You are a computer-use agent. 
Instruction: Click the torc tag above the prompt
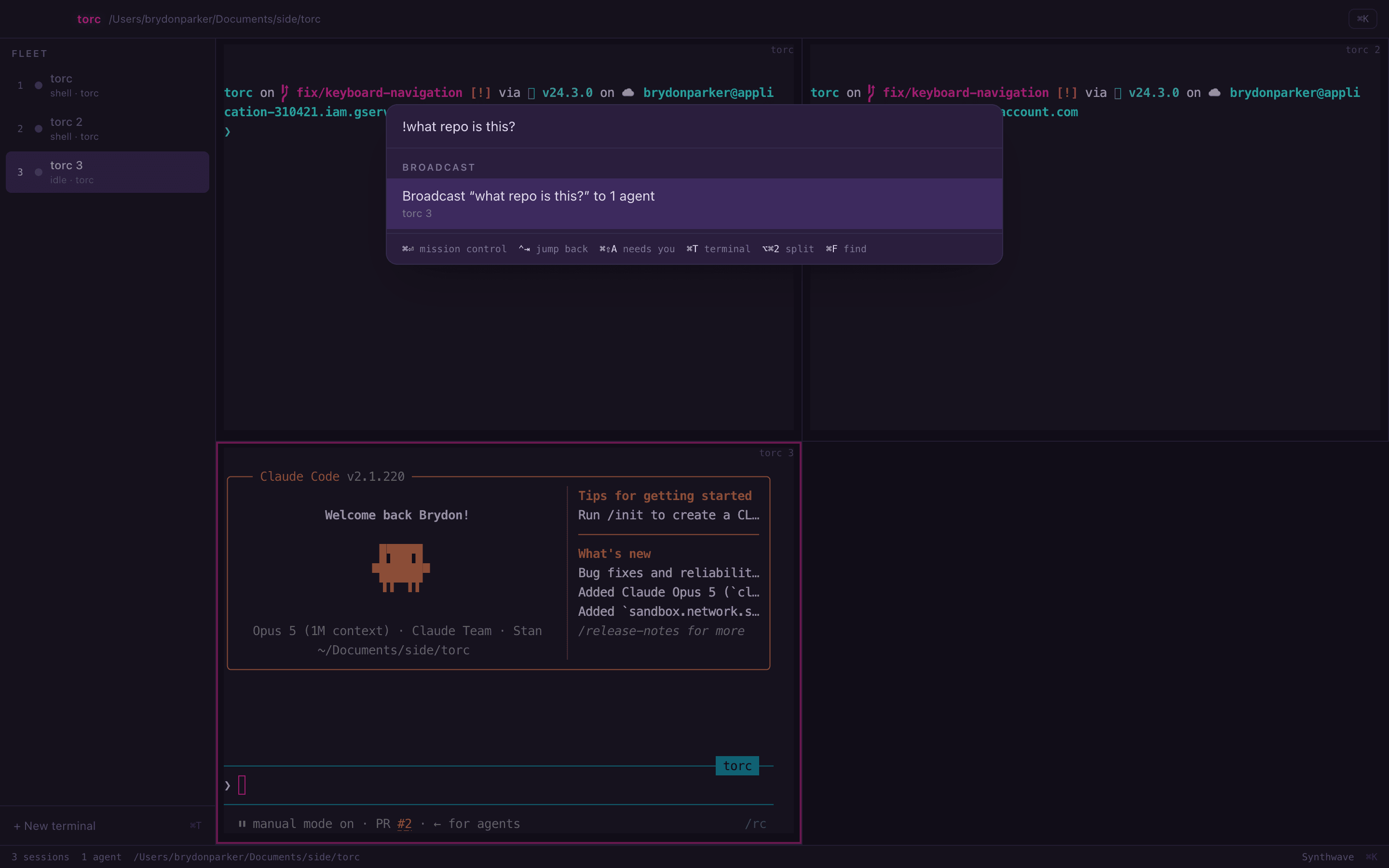737,766
